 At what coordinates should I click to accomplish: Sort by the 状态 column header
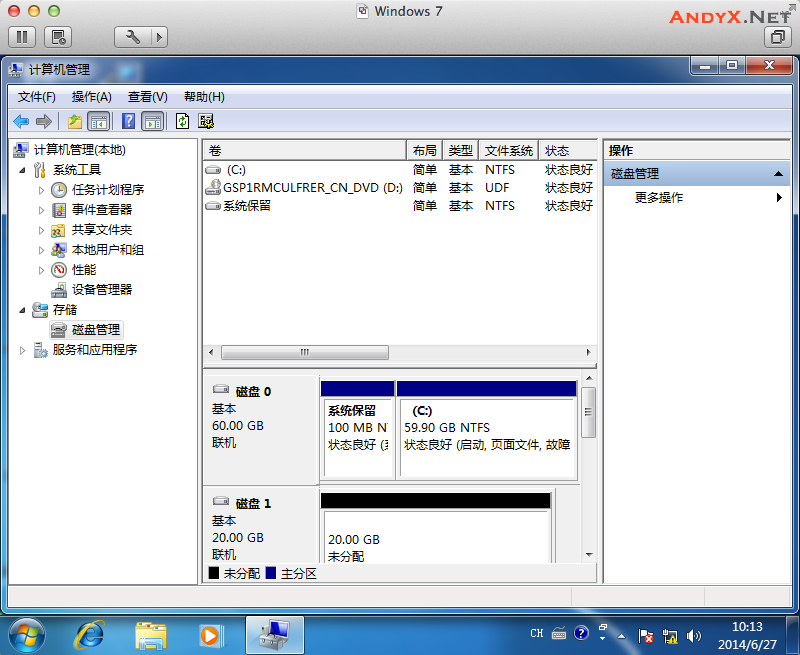tap(567, 150)
